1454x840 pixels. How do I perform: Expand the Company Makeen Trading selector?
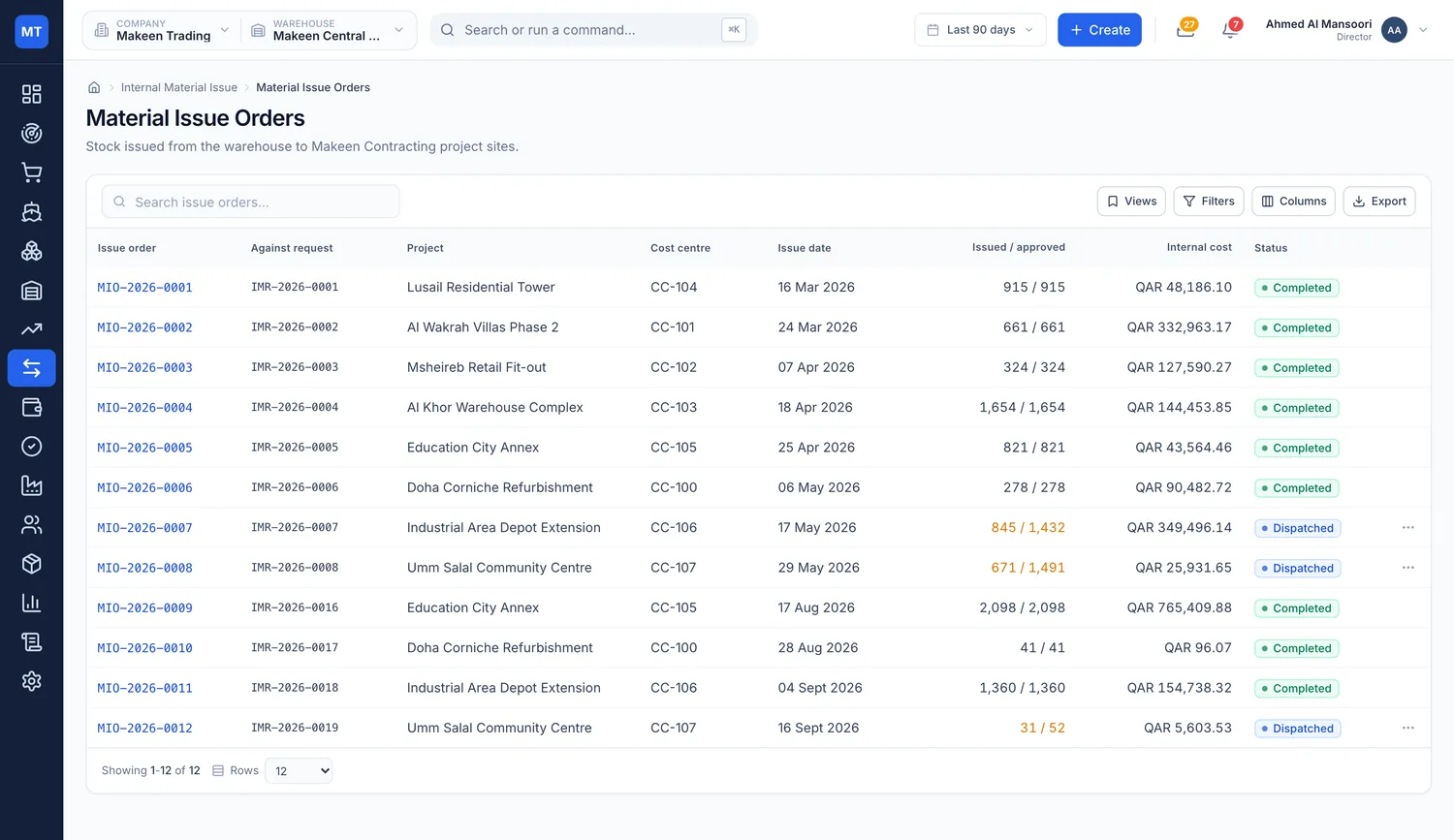(161, 30)
